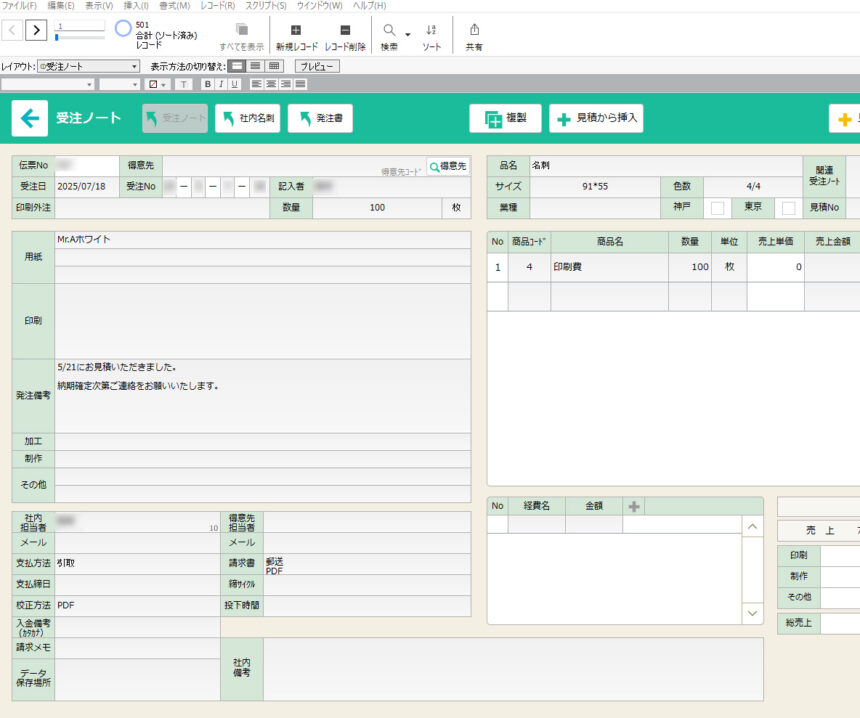This screenshot has width=860, height=718.
Task: Add an expense row with plus icon
Action: [634, 506]
